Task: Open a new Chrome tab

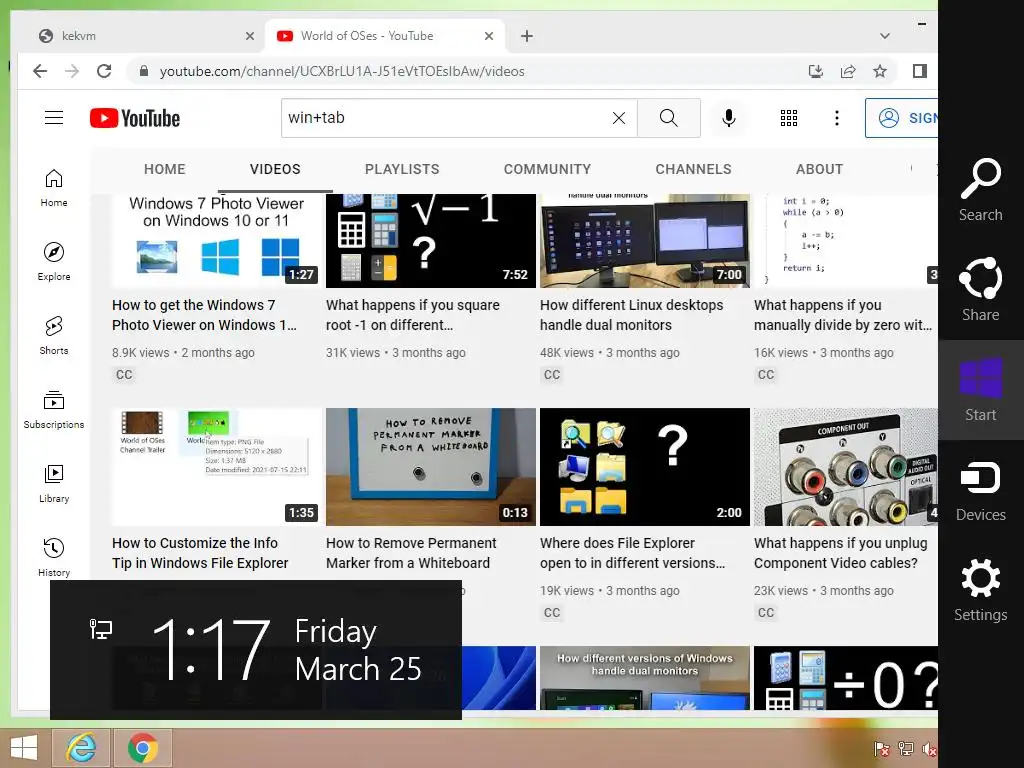Action: coord(527,36)
